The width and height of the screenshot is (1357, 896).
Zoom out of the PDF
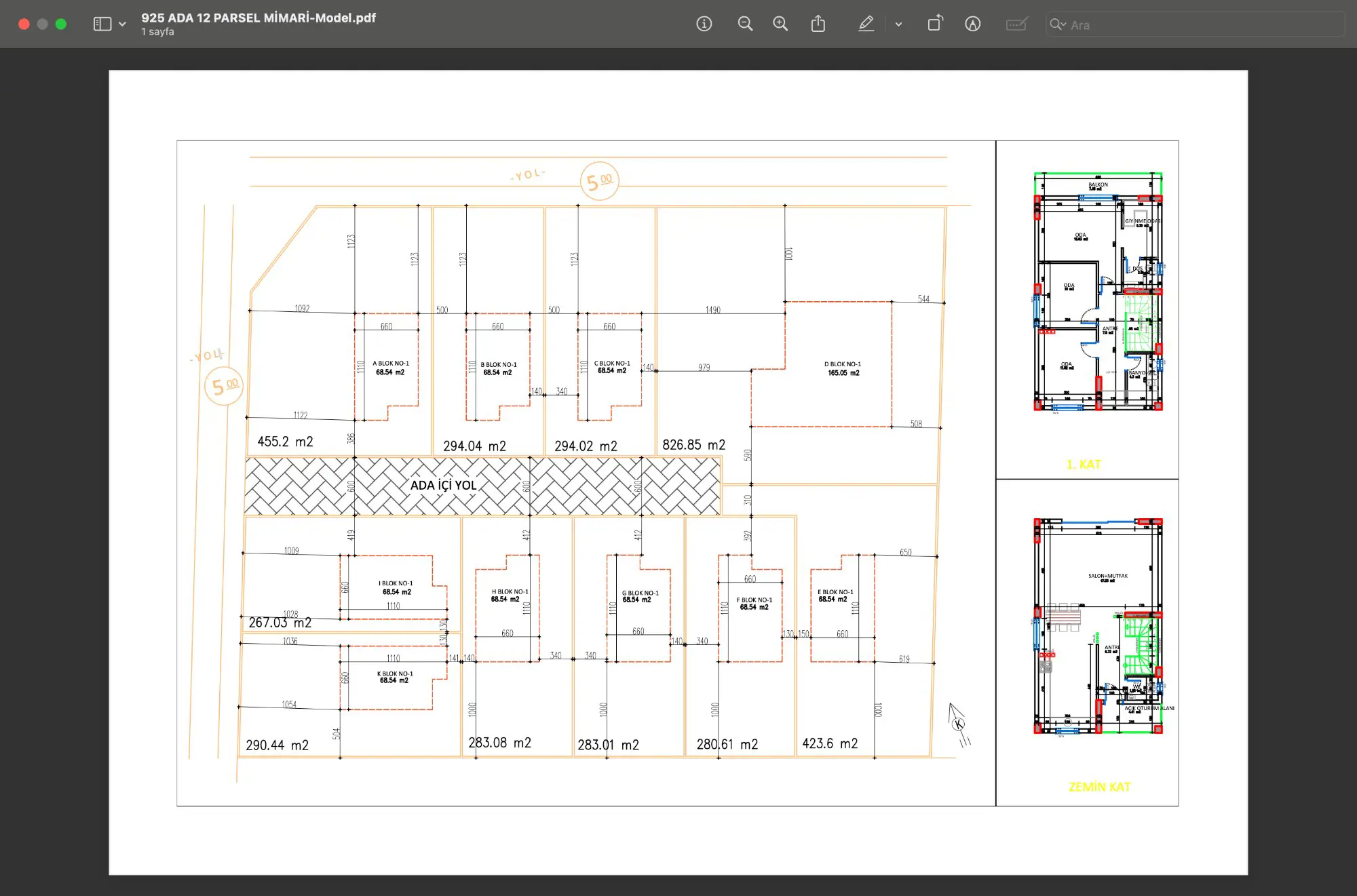pos(745,24)
